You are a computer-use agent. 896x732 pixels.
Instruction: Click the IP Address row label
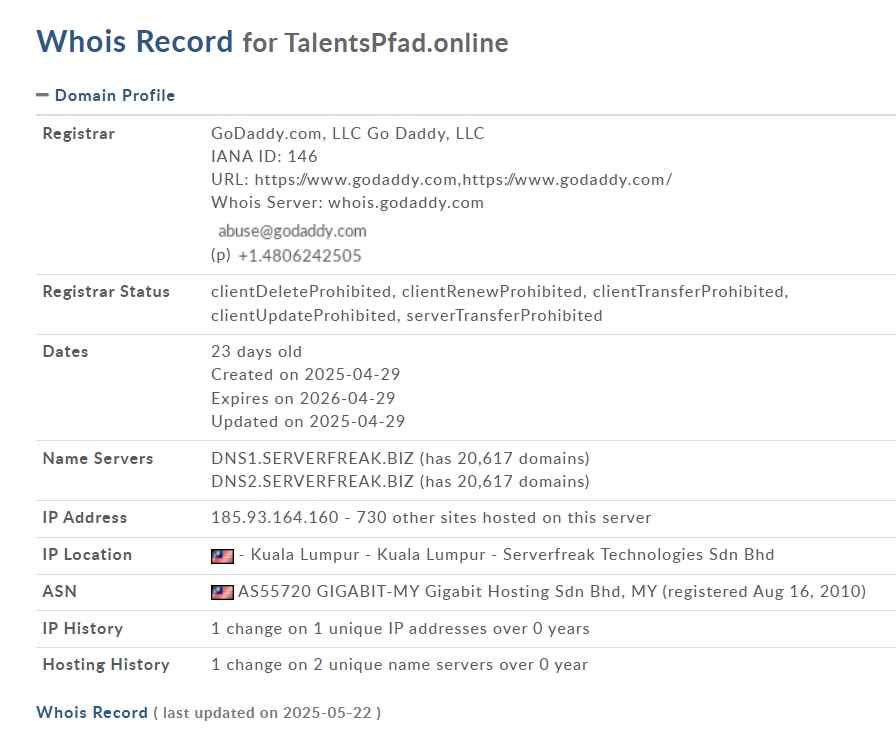pos(85,518)
